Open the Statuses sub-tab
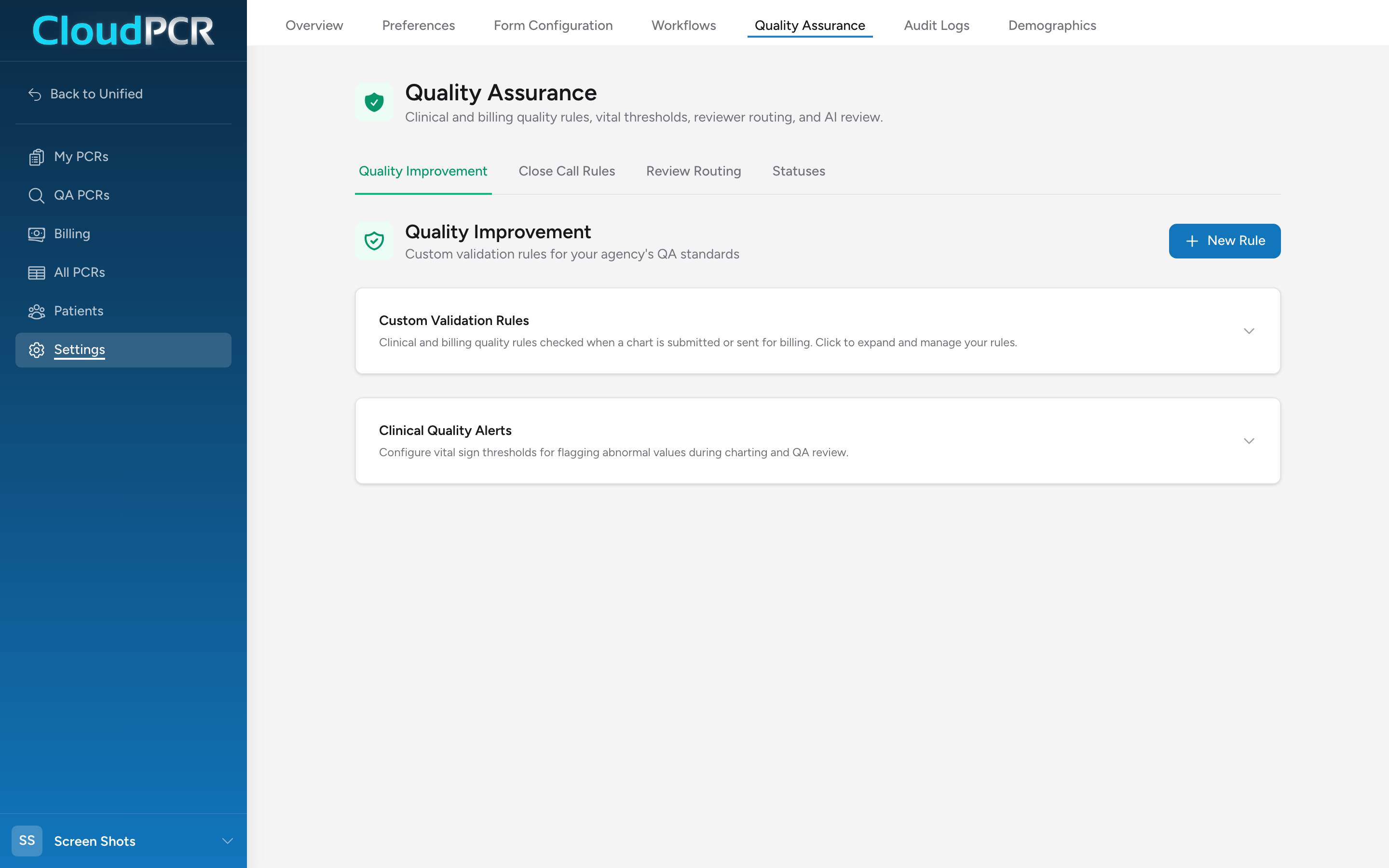Screen dimensions: 1389x868 point(798,171)
